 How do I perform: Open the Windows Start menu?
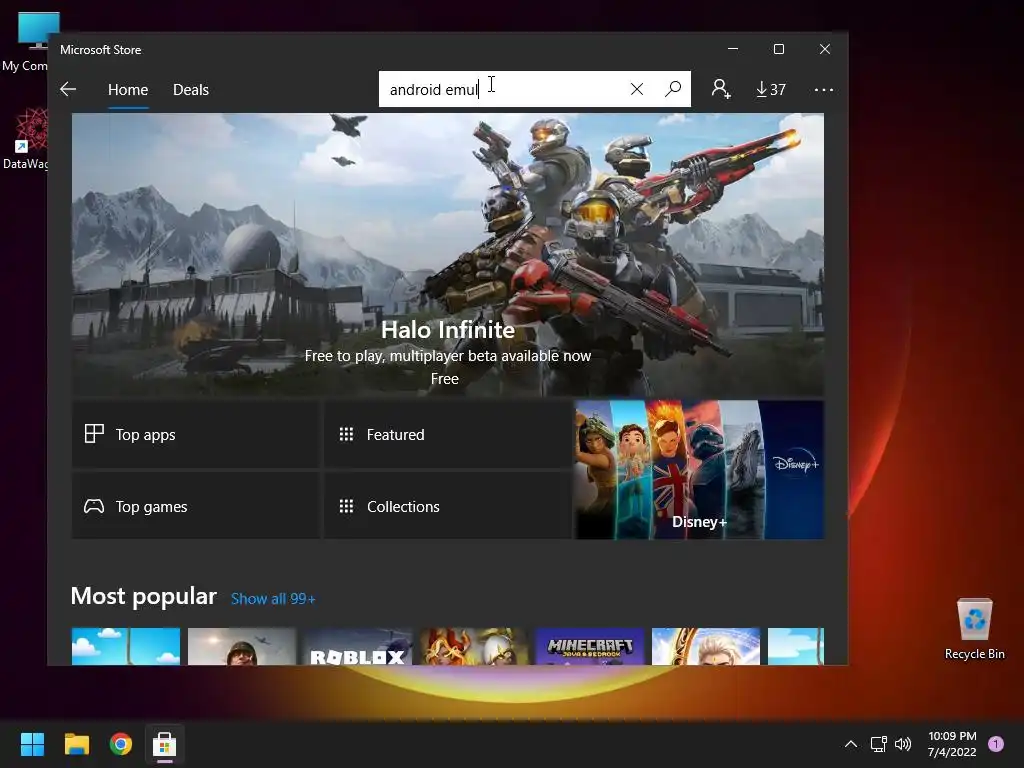pos(32,744)
